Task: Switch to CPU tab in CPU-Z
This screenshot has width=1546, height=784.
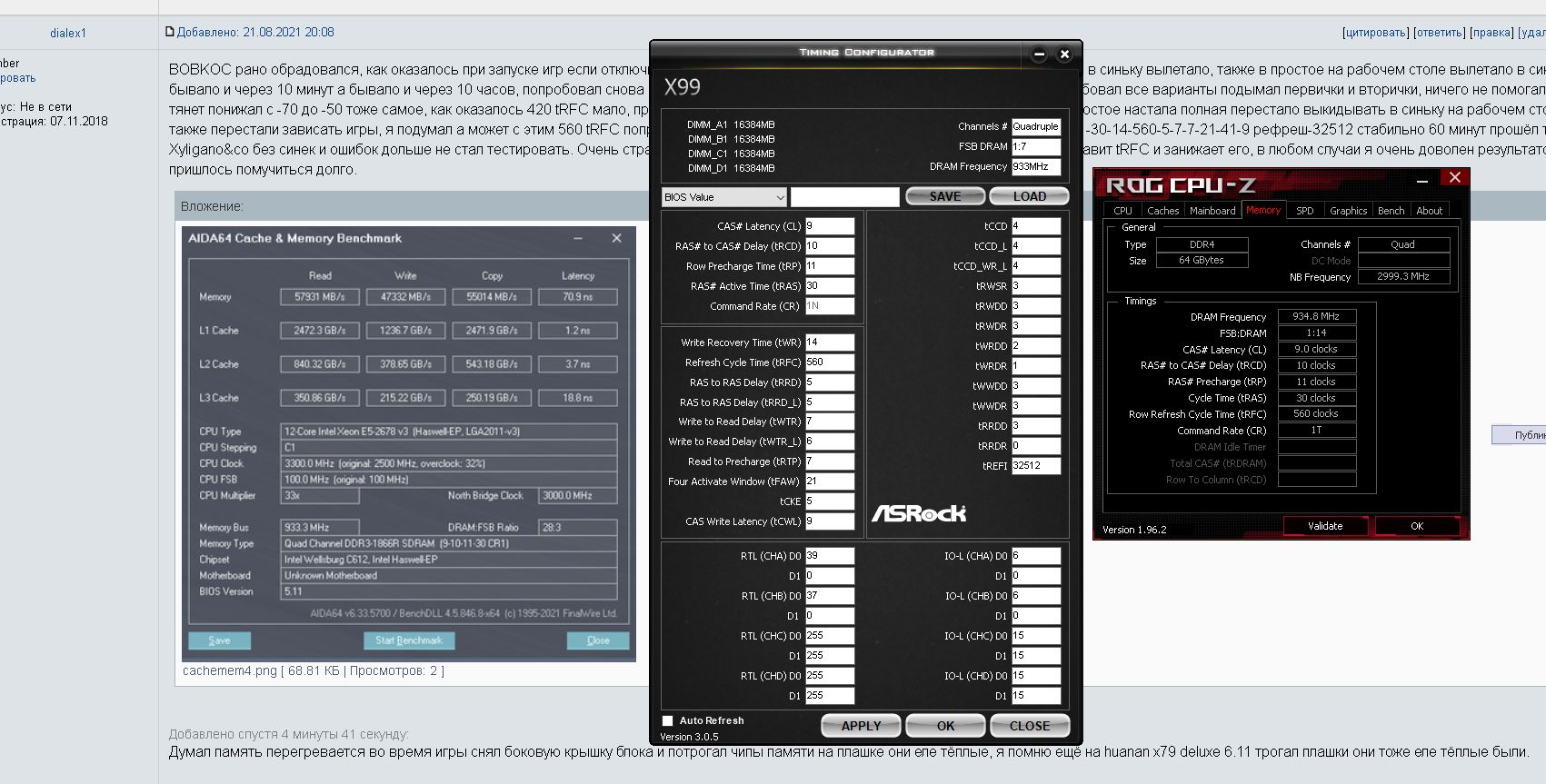Action: click(1123, 211)
